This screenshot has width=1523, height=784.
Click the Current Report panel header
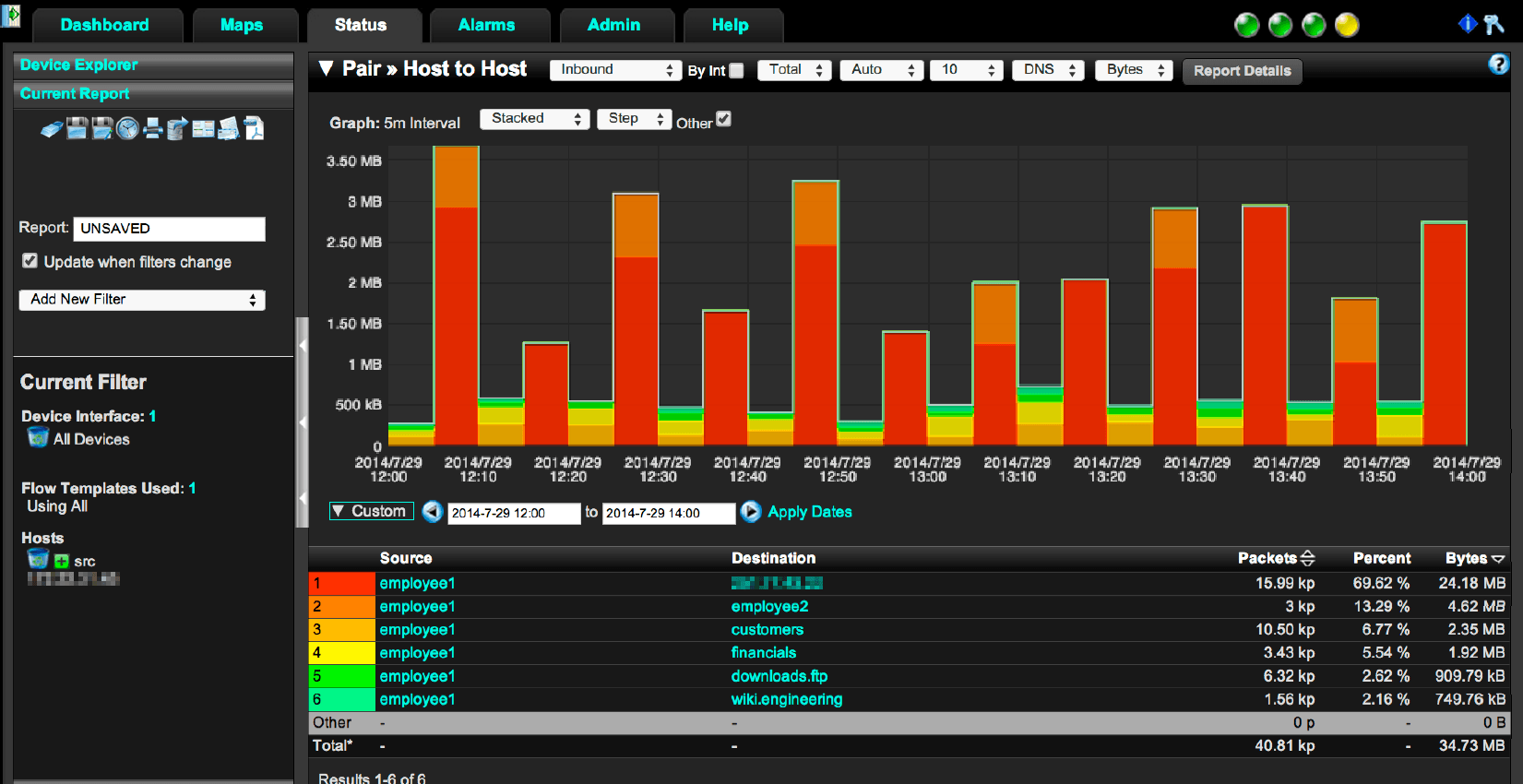[x=153, y=94]
